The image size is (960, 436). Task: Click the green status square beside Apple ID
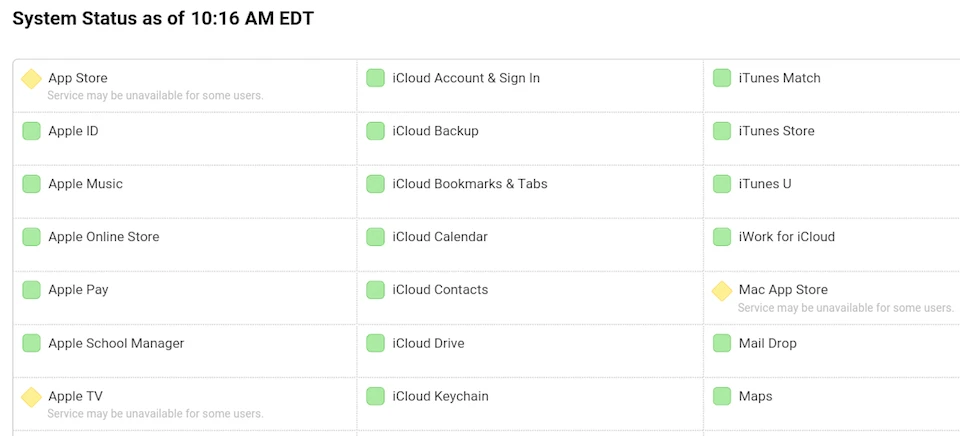(x=31, y=131)
